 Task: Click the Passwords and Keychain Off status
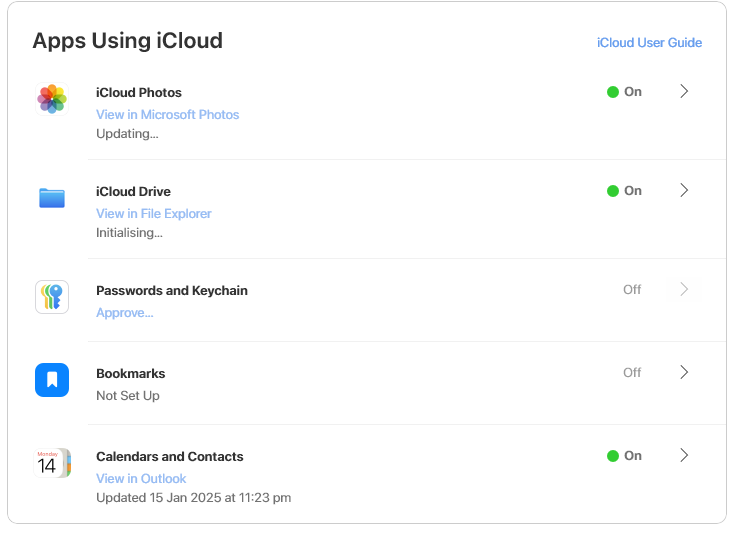(632, 290)
